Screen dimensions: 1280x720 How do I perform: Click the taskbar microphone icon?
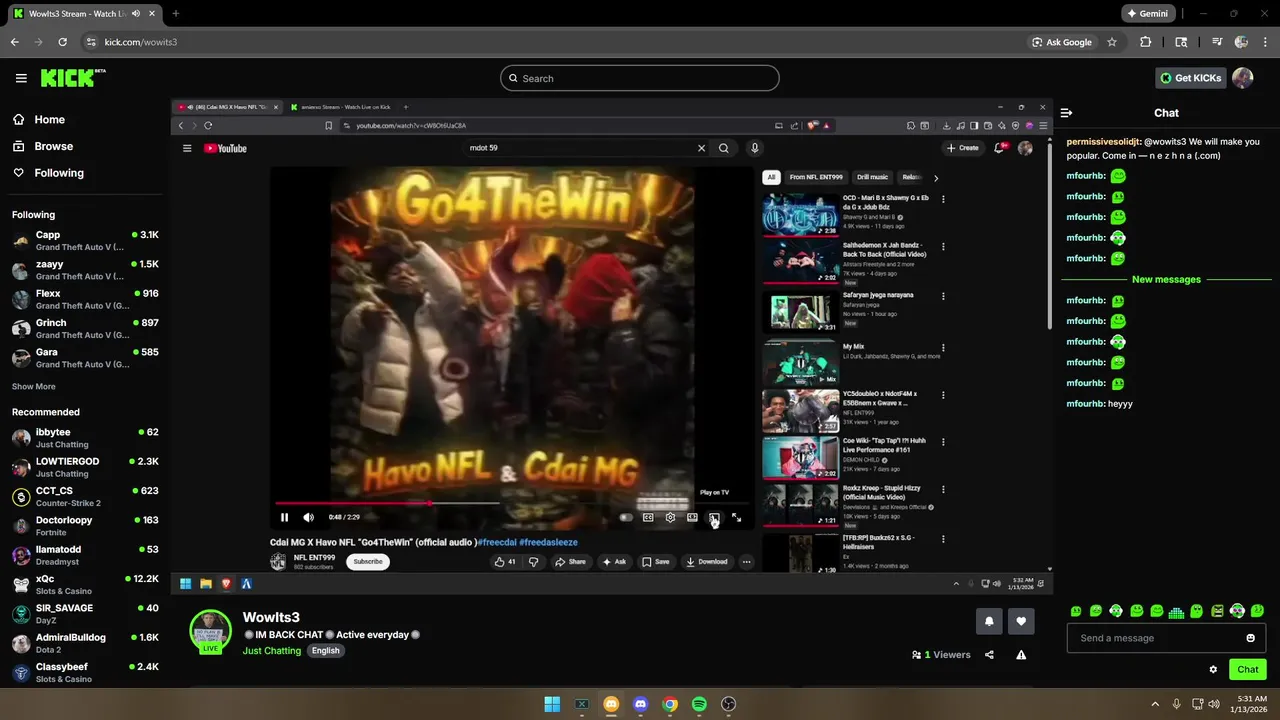(1176, 704)
